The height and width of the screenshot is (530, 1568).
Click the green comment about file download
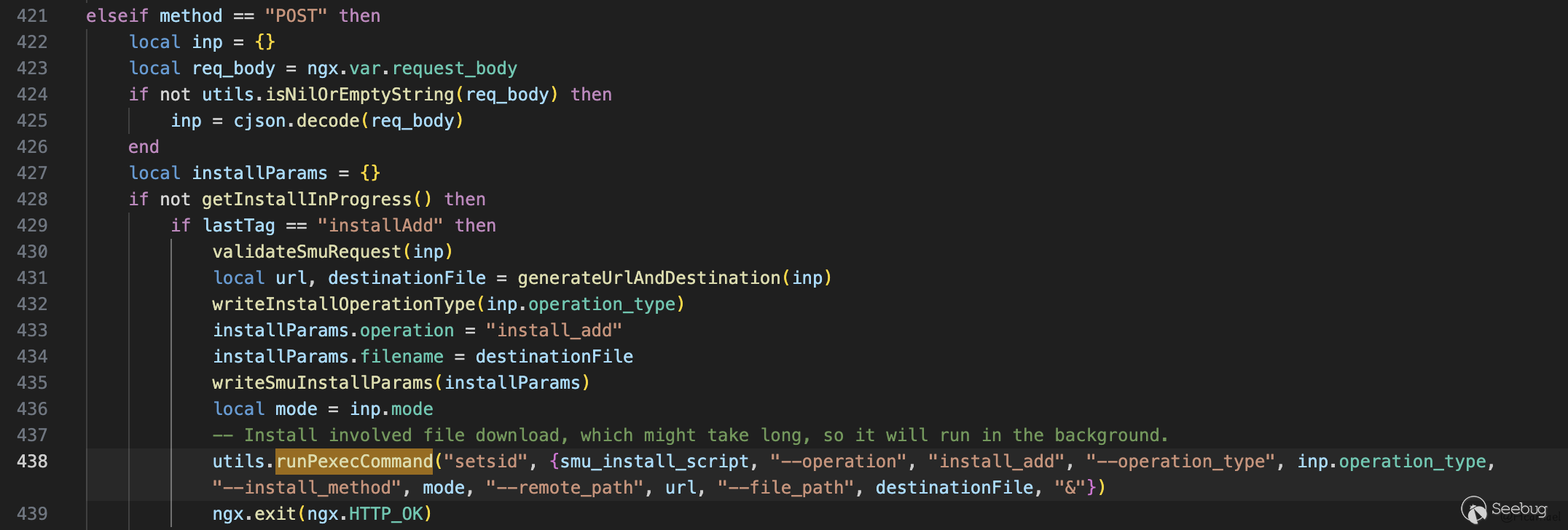point(691,435)
